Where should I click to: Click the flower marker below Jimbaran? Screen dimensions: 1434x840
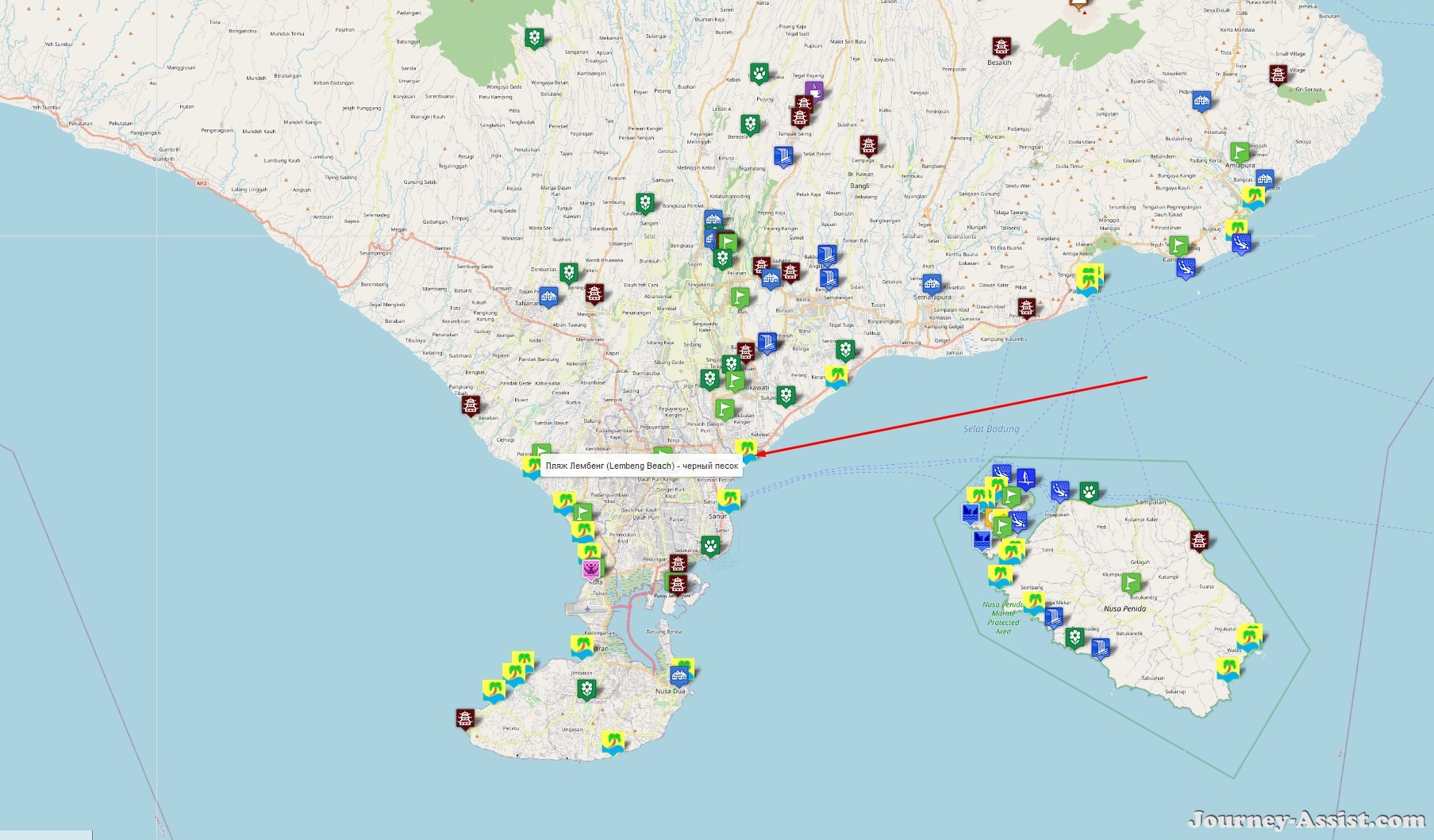(586, 689)
